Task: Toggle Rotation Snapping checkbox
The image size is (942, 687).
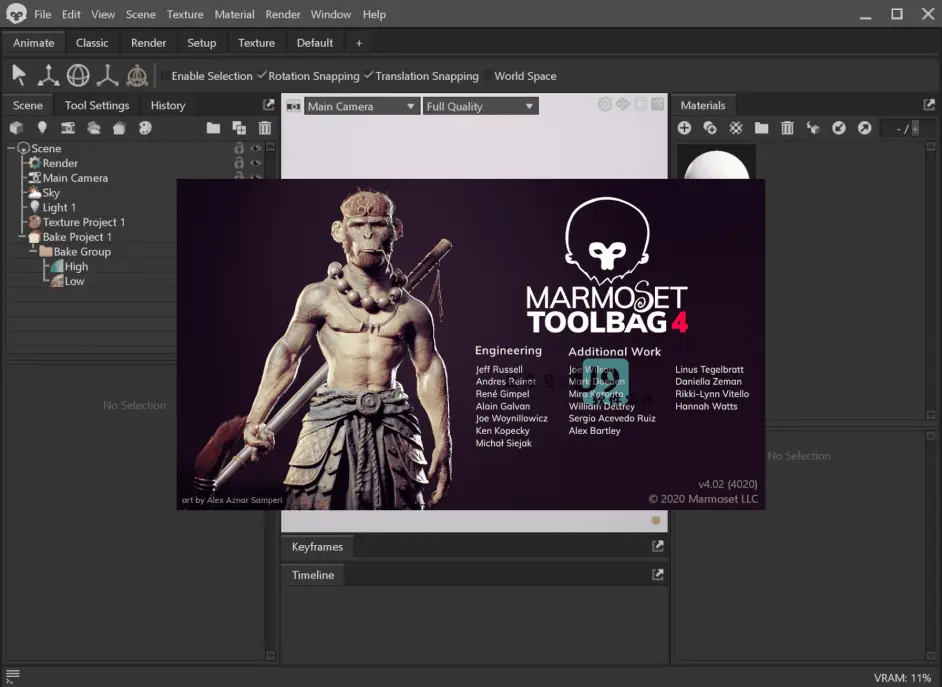Action: [x=262, y=76]
